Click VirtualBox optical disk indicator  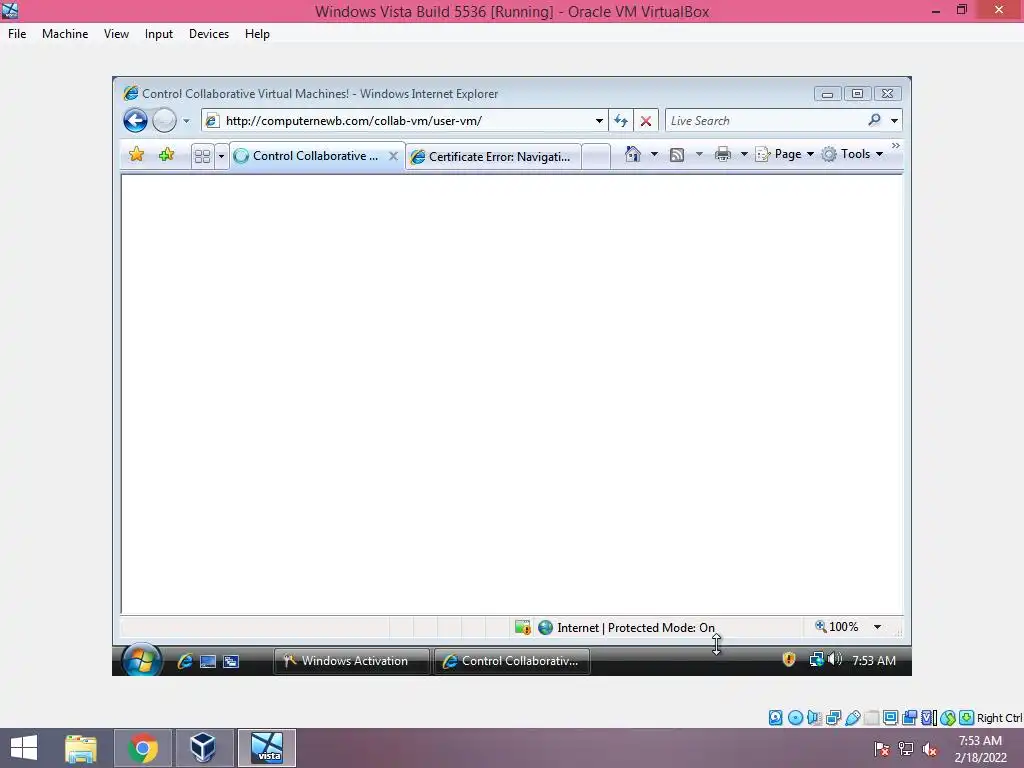(x=795, y=718)
